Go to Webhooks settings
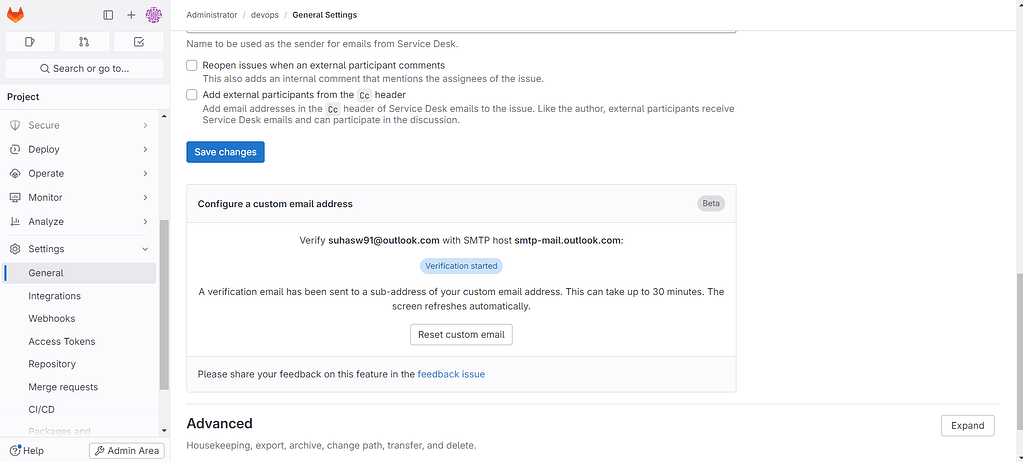Screen dimensions: 1023x462 pyautogui.click(x=52, y=319)
